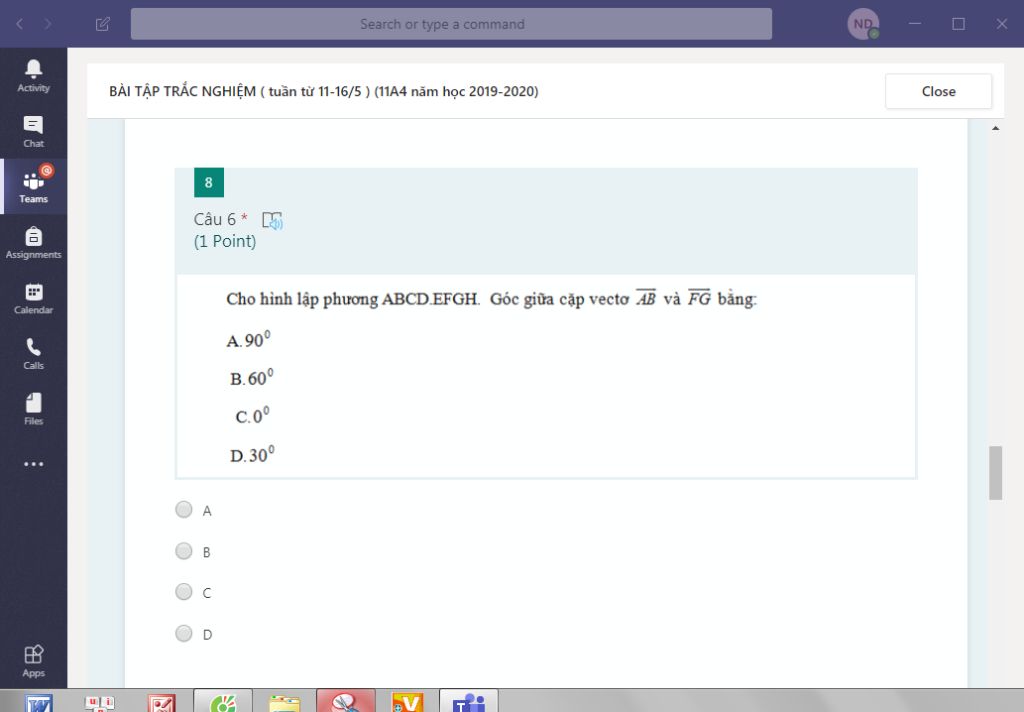This screenshot has height=712, width=1024.
Task: Open Microsoft Word from the taskbar
Action: click(x=39, y=702)
